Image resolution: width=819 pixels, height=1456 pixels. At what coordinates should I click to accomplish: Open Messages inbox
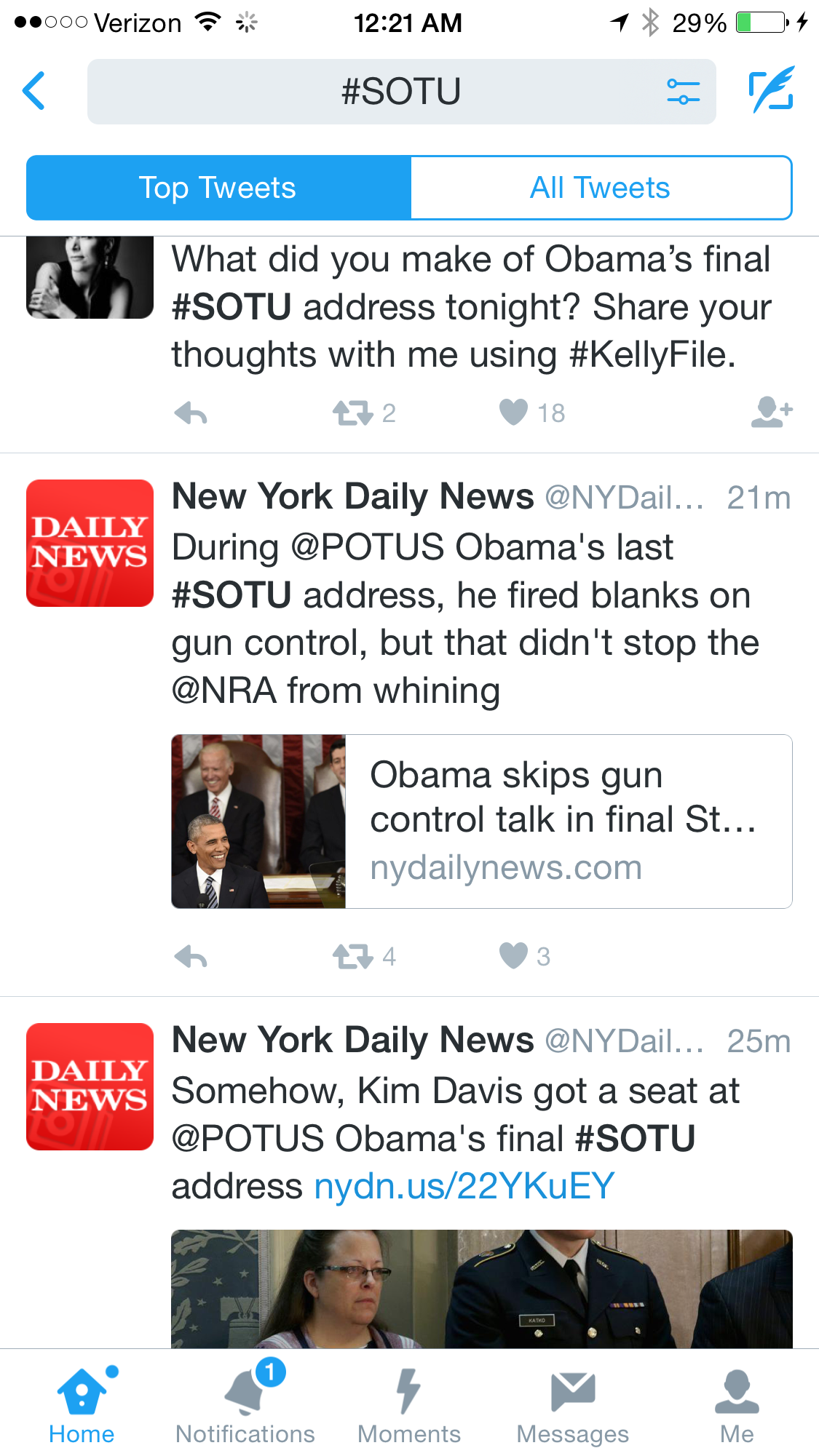[x=573, y=1403]
